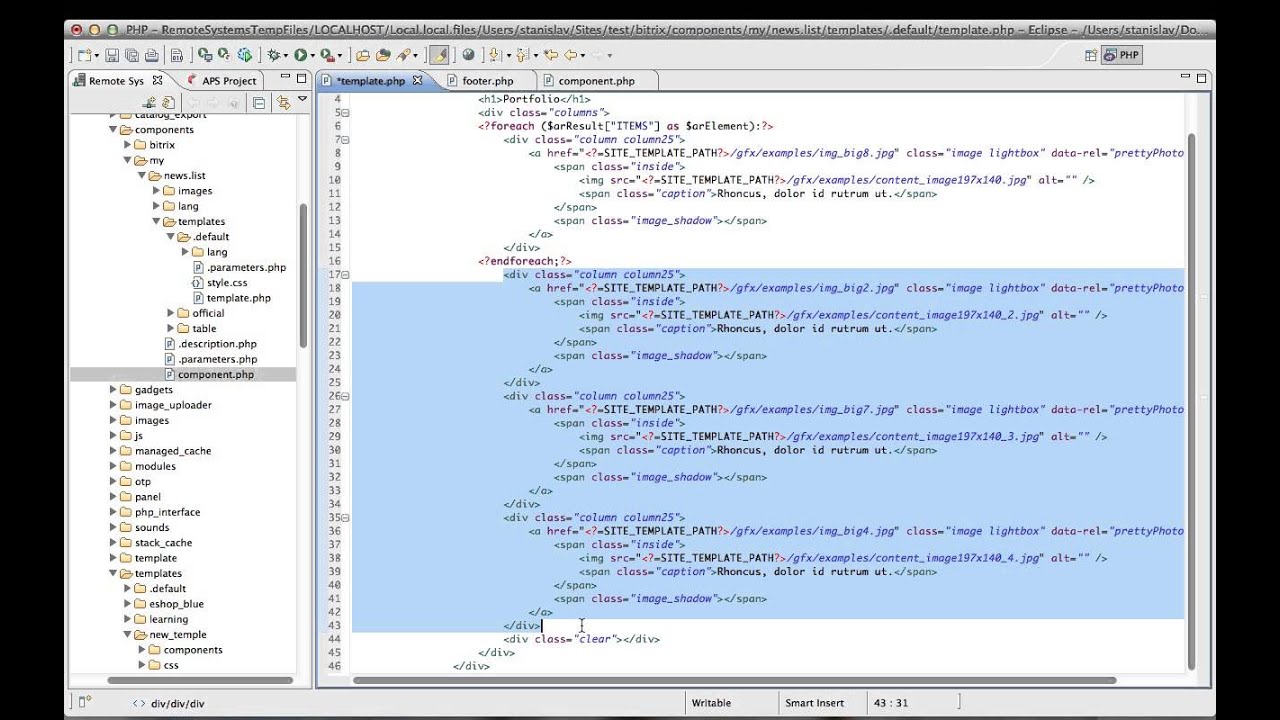Switch to the component.php tab
The width and height of the screenshot is (1280, 720).
point(596,81)
